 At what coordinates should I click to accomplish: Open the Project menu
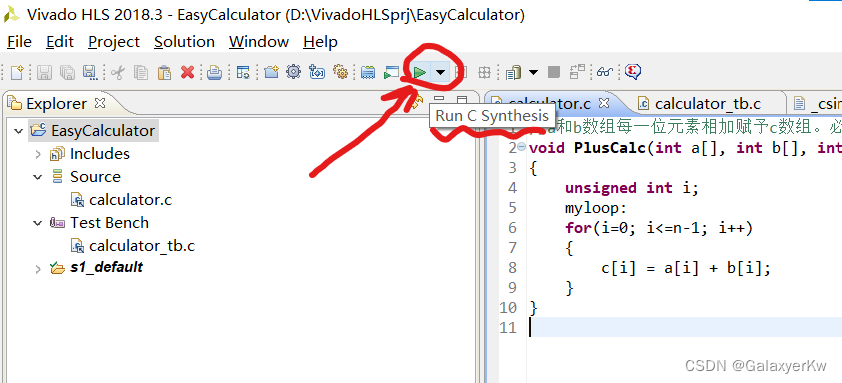[114, 42]
